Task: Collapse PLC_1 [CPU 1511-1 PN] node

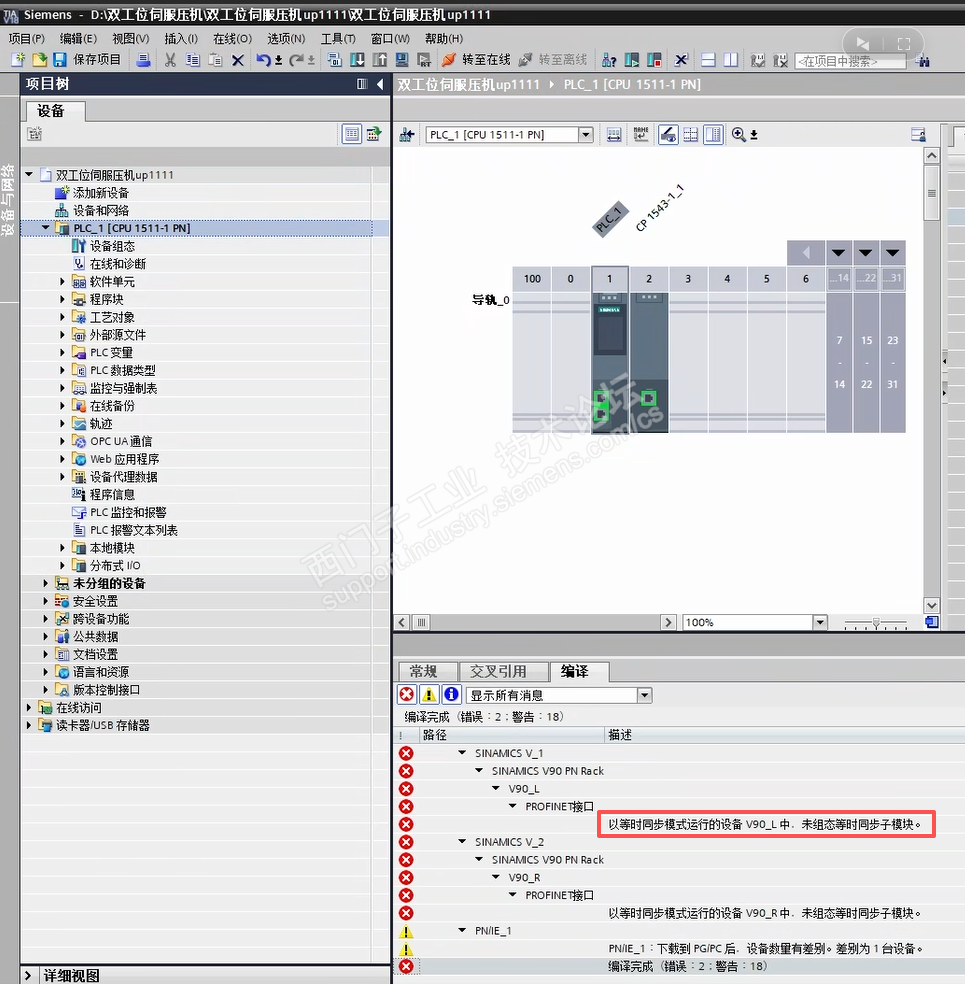Action: [46, 228]
